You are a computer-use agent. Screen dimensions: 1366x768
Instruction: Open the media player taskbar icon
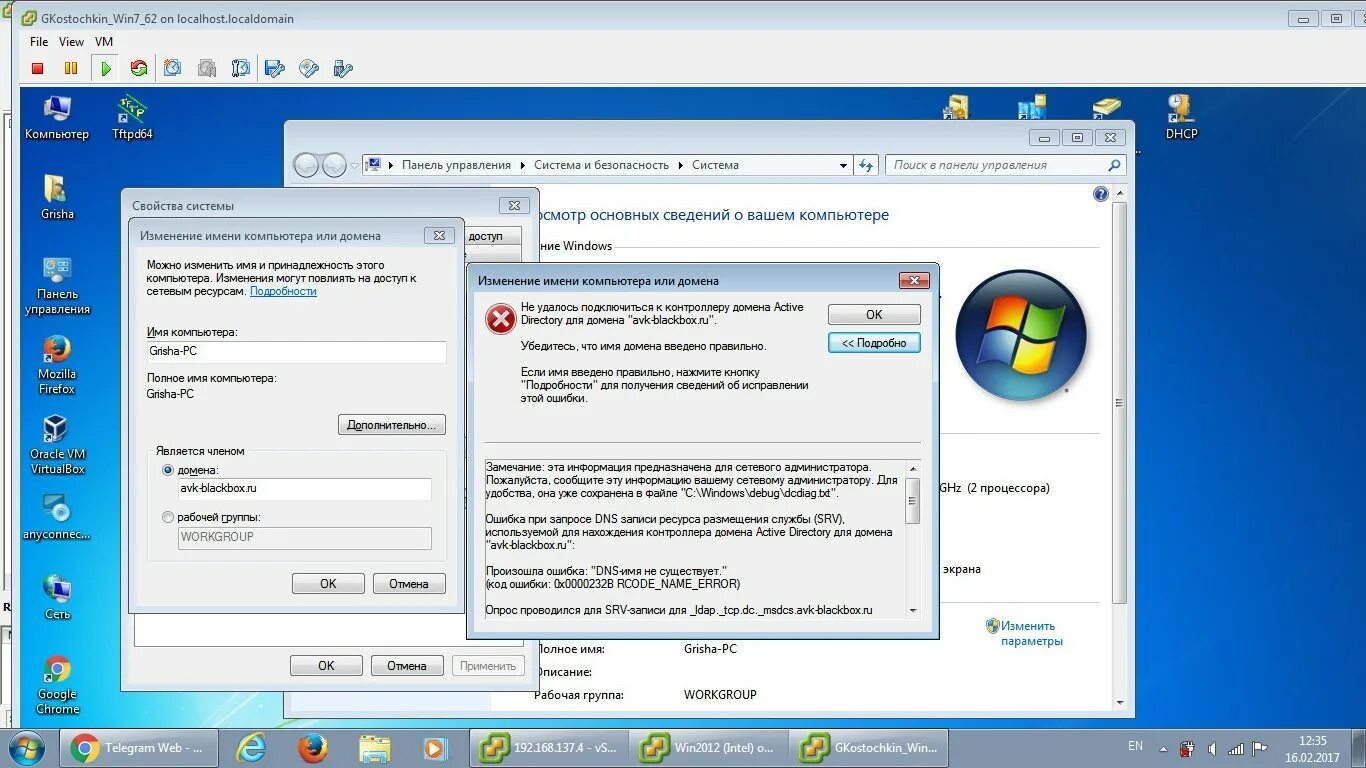pos(434,747)
